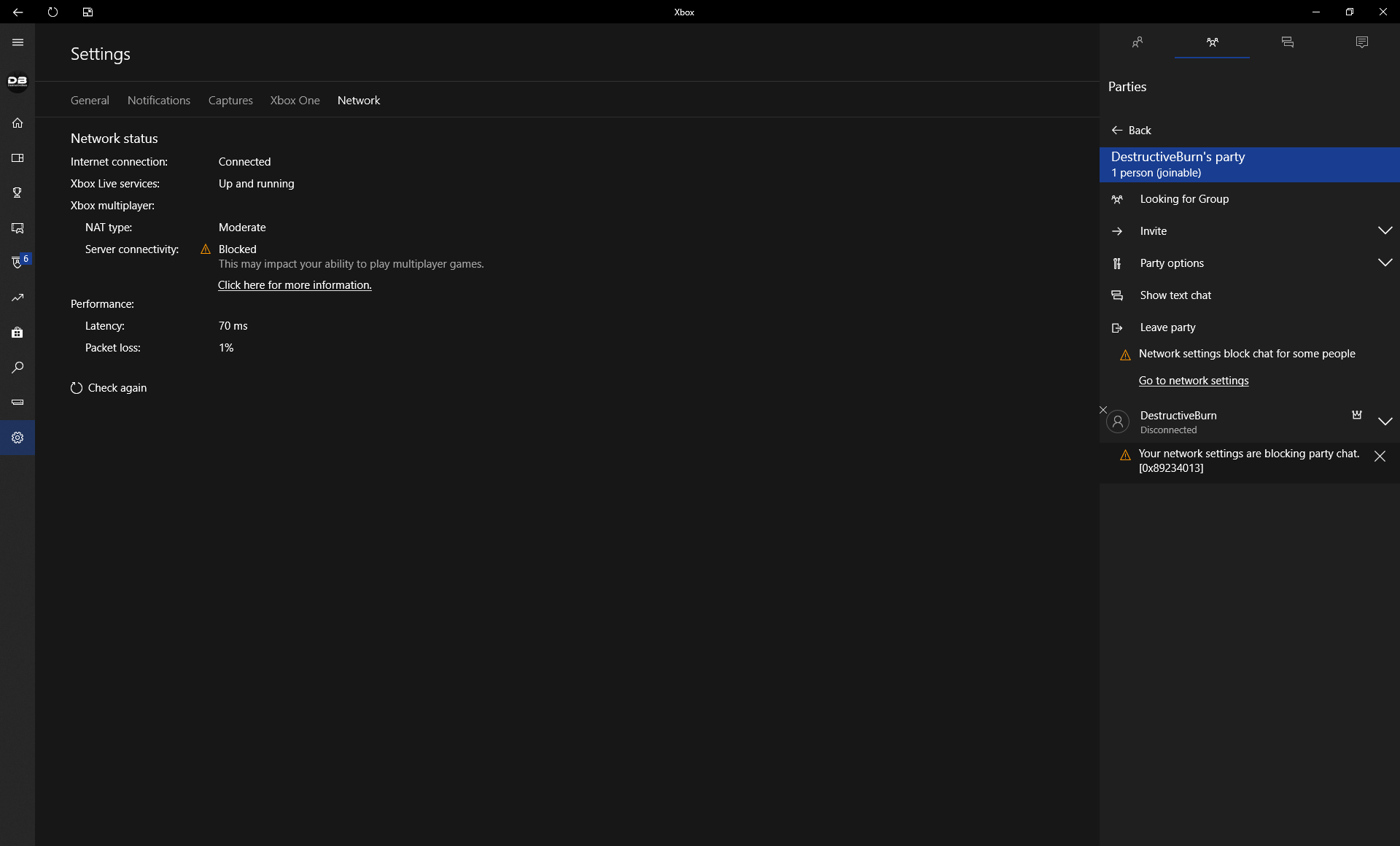Expand DestructiveBurn member options chevron
Screen dimensions: 1400x846
point(1385,422)
